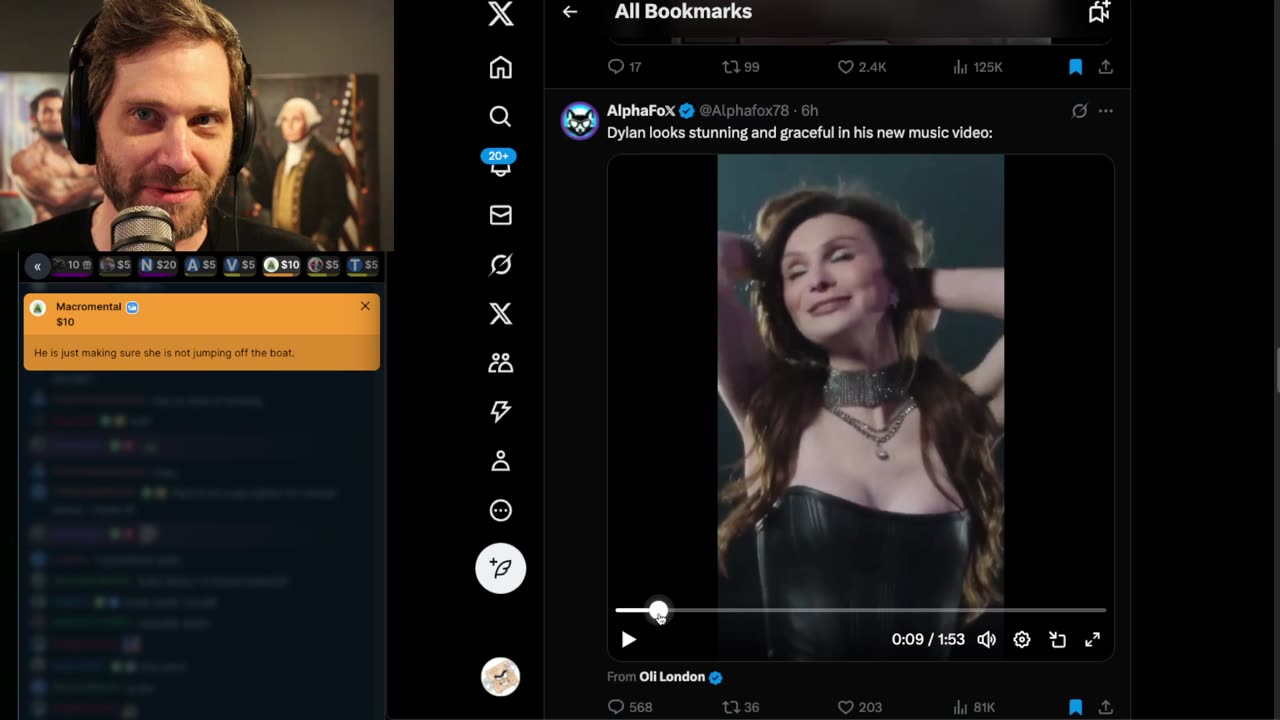Click the All Bookmarks page title
This screenshot has width=1280, height=720.
(683, 12)
